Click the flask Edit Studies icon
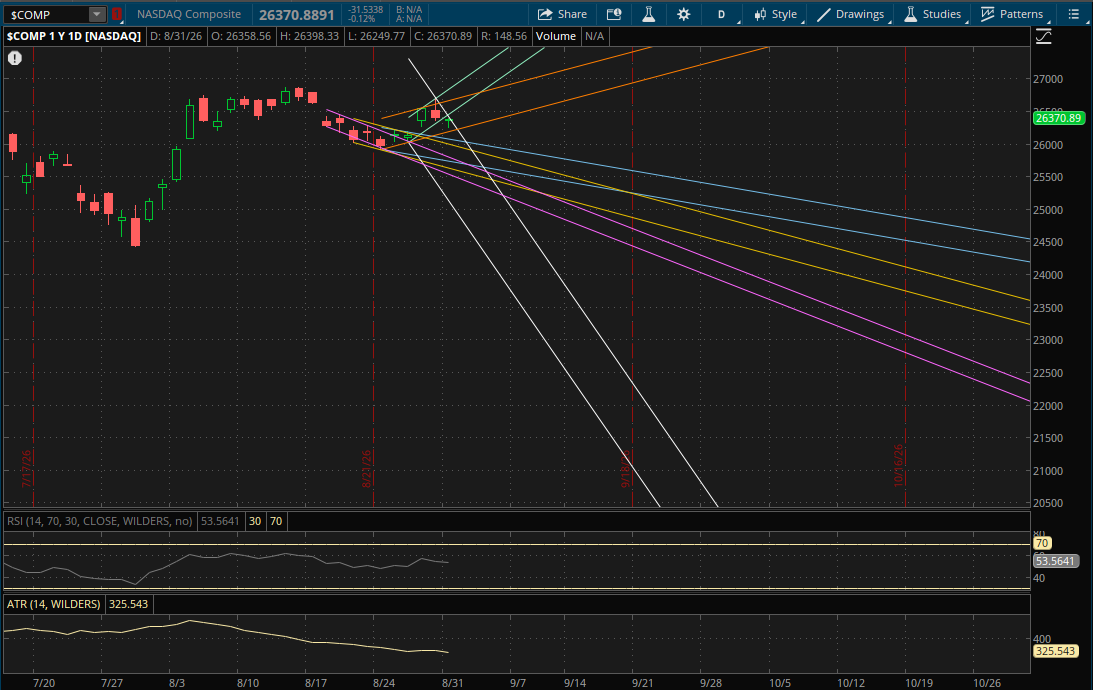This screenshot has width=1093, height=690. tap(648, 14)
